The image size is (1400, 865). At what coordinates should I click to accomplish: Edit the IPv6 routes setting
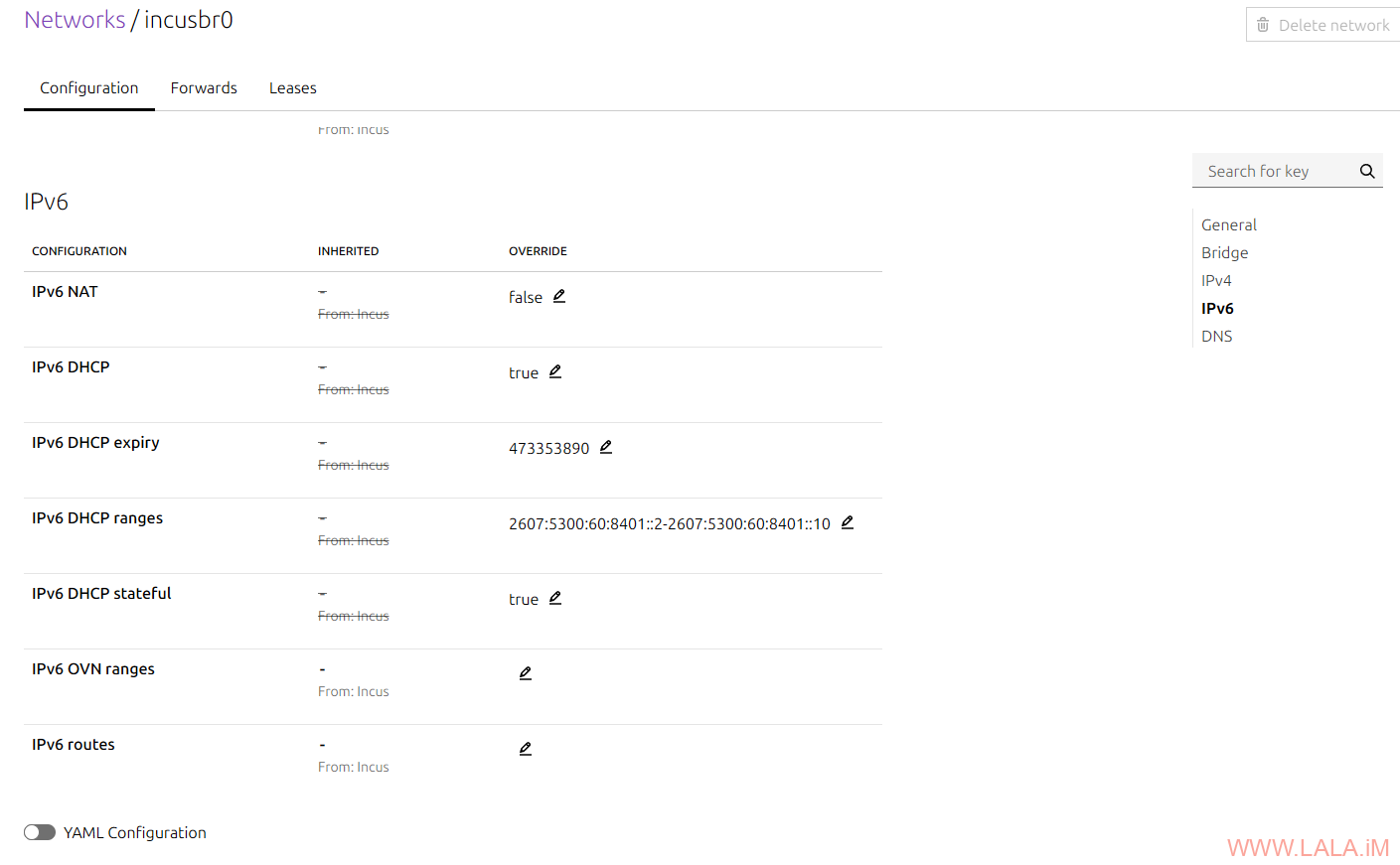tap(526, 749)
